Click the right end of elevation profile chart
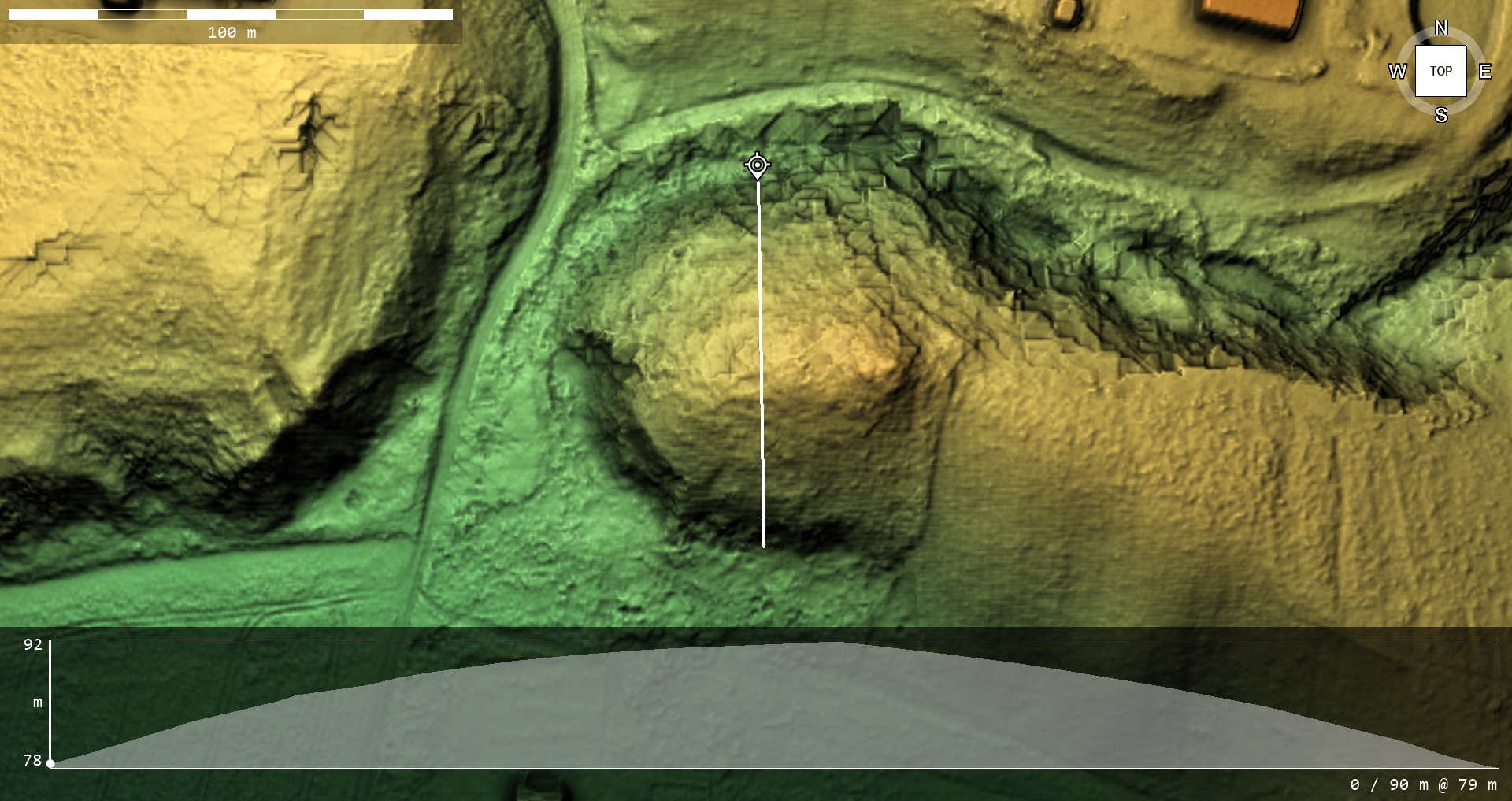The image size is (1512, 801). [x=1496, y=766]
